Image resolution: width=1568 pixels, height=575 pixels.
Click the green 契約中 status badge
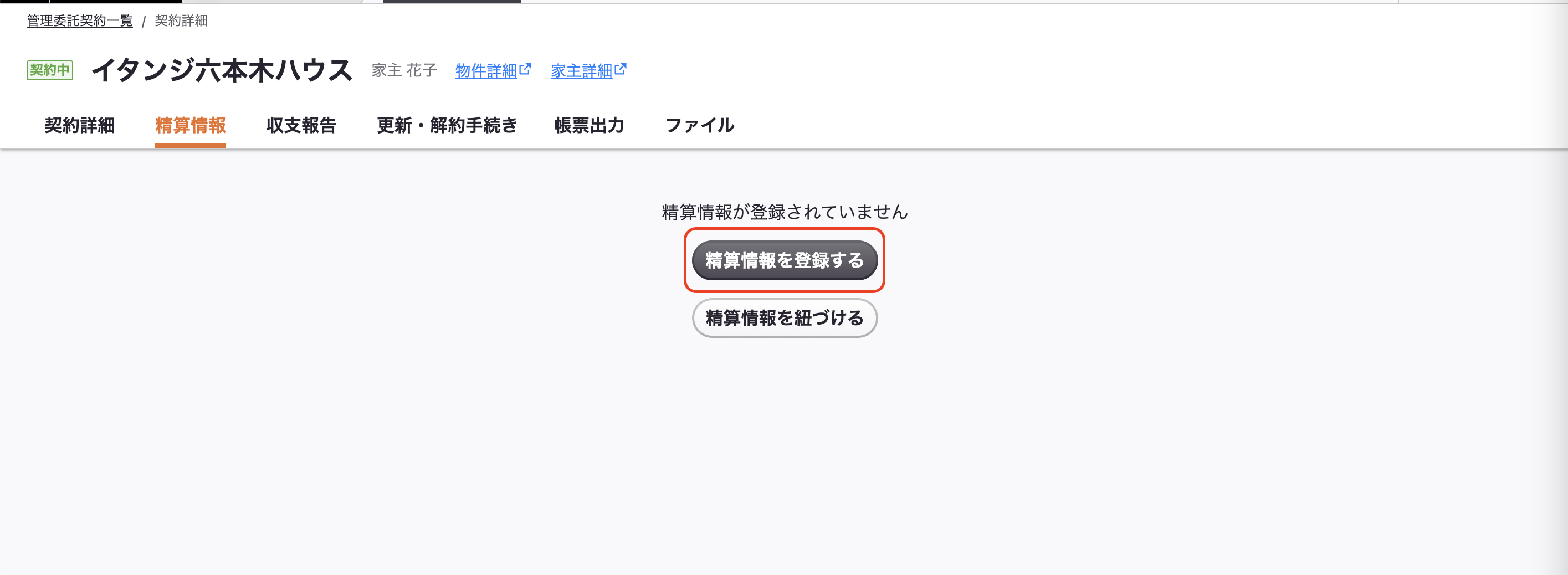[50, 70]
